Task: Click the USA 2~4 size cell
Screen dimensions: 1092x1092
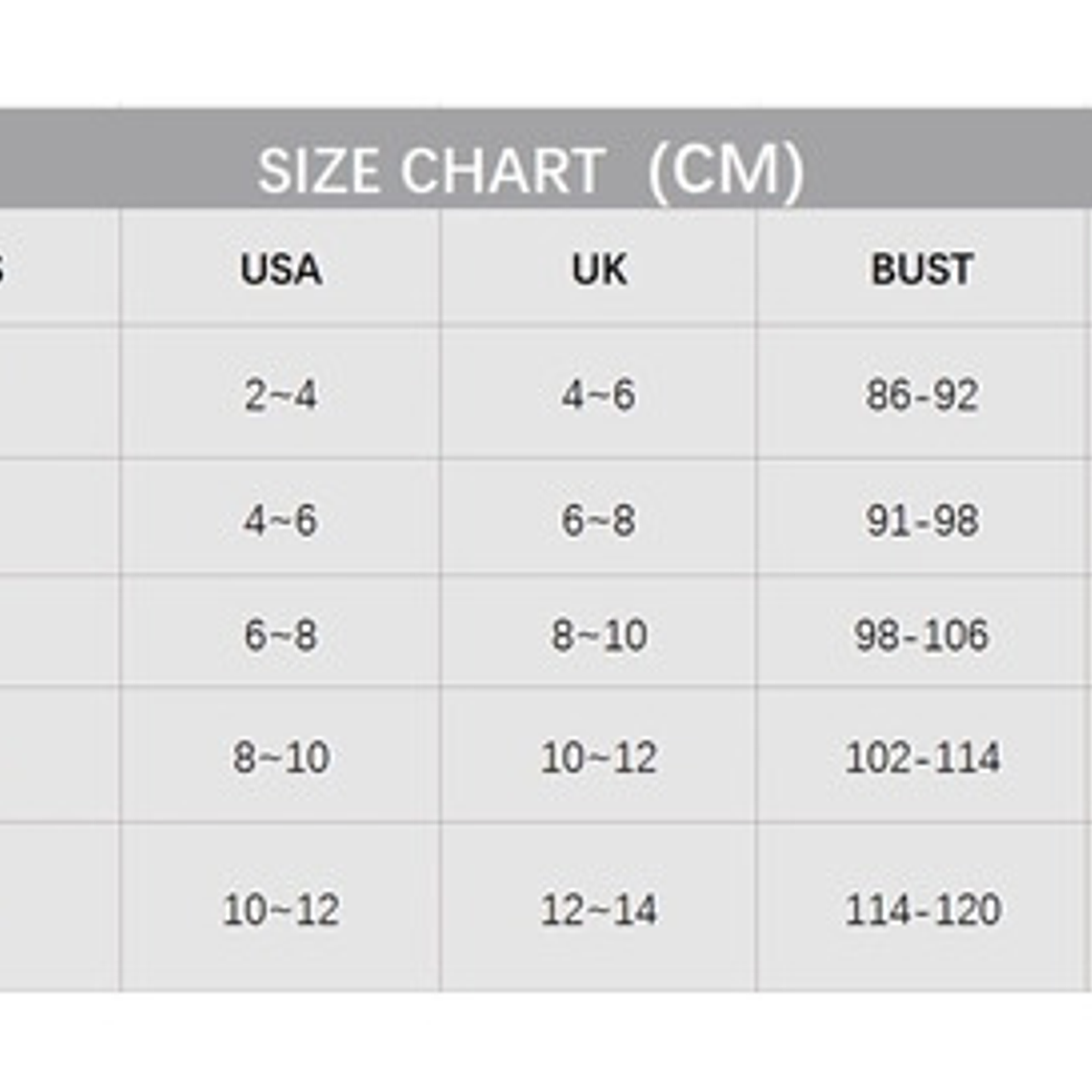Action: tap(281, 395)
